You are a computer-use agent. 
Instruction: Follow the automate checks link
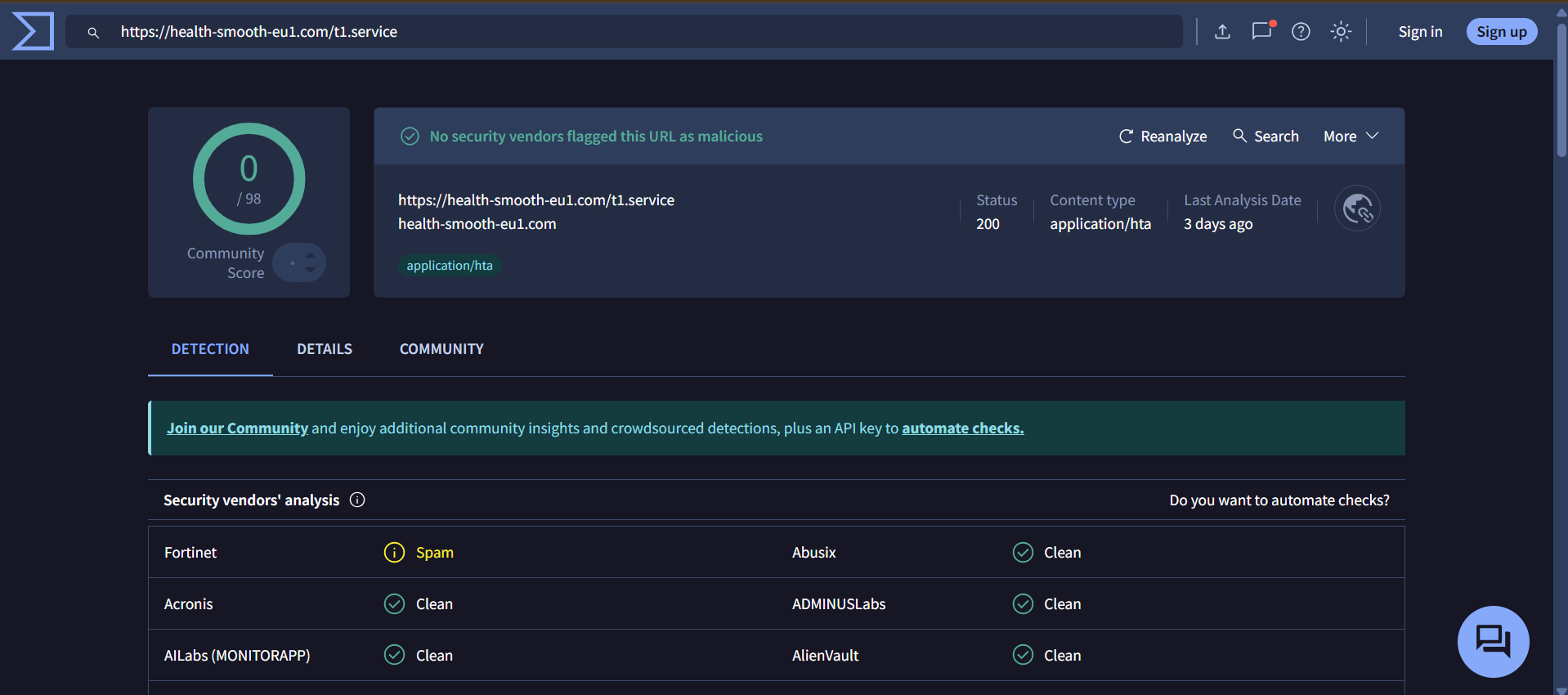(962, 428)
